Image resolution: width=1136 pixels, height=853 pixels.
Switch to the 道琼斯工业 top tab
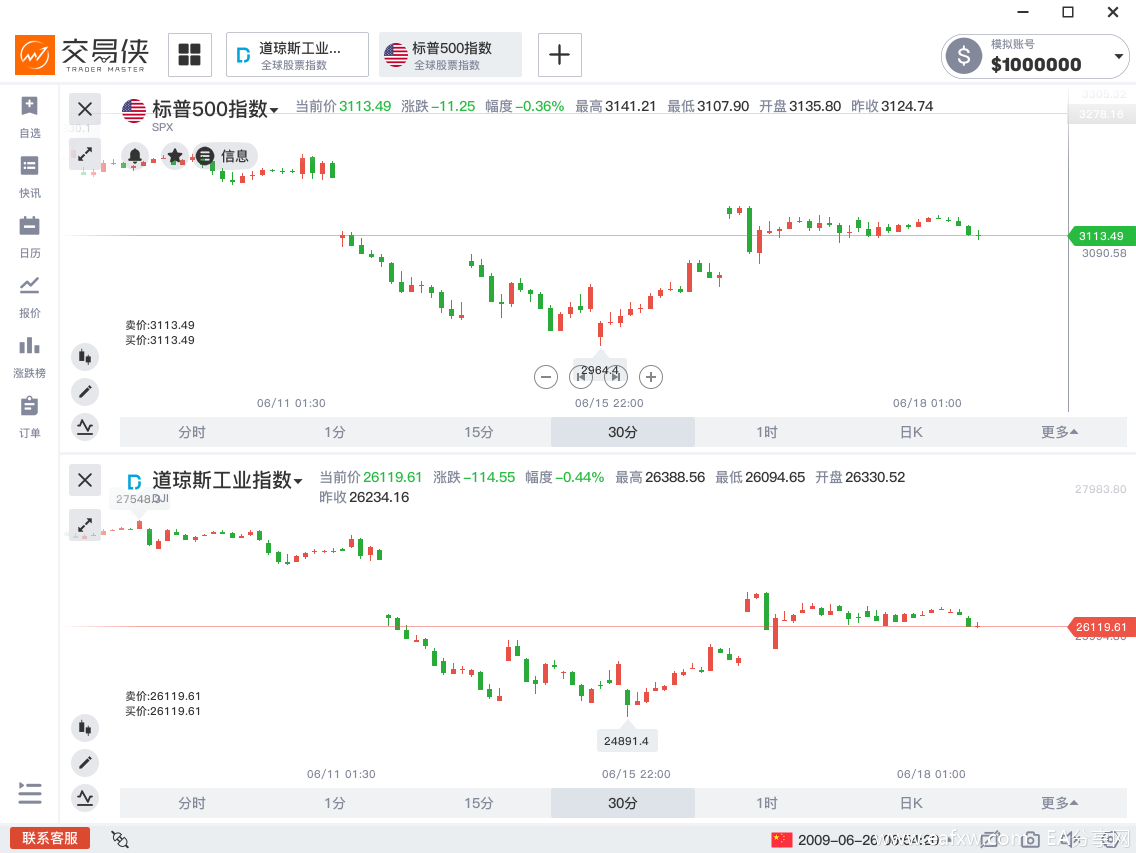[297, 54]
